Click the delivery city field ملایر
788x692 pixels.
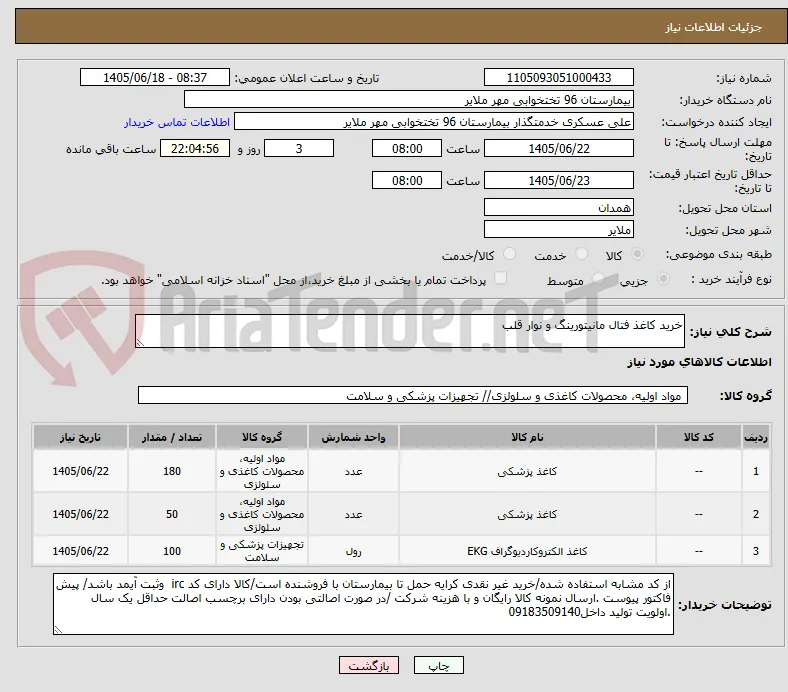tap(559, 229)
